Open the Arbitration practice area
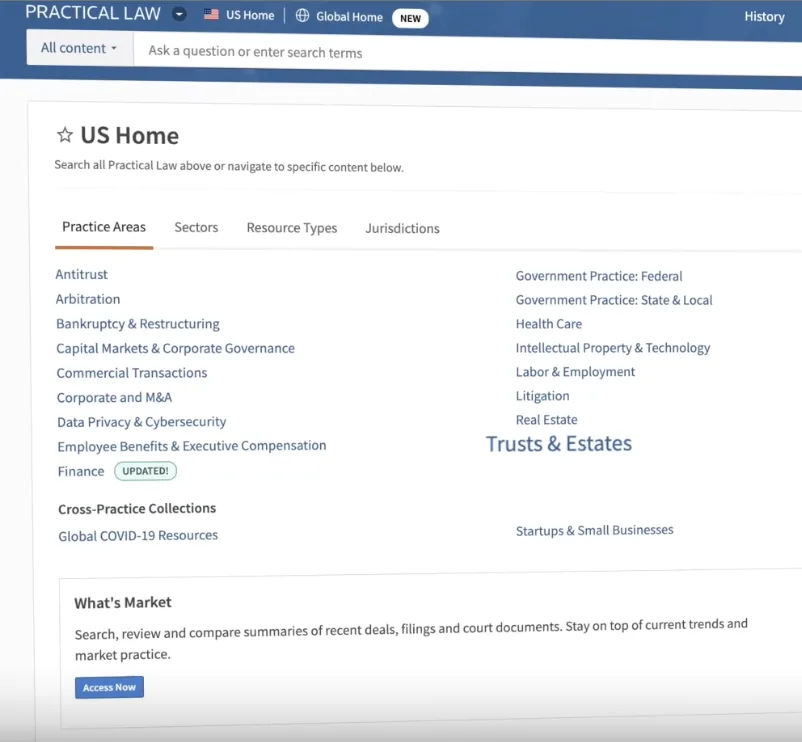Viewport: 802px width, 742px height. 88,299
